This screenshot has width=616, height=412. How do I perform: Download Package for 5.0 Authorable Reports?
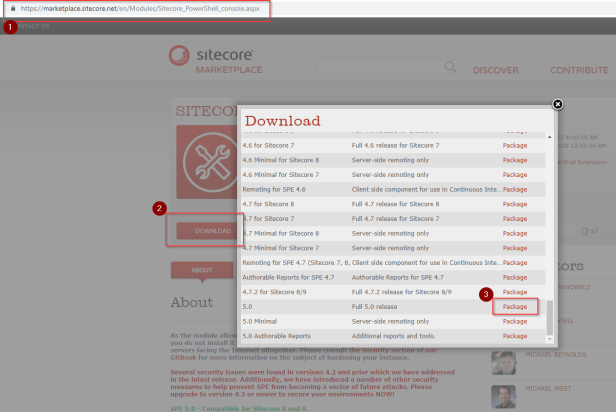515,336
